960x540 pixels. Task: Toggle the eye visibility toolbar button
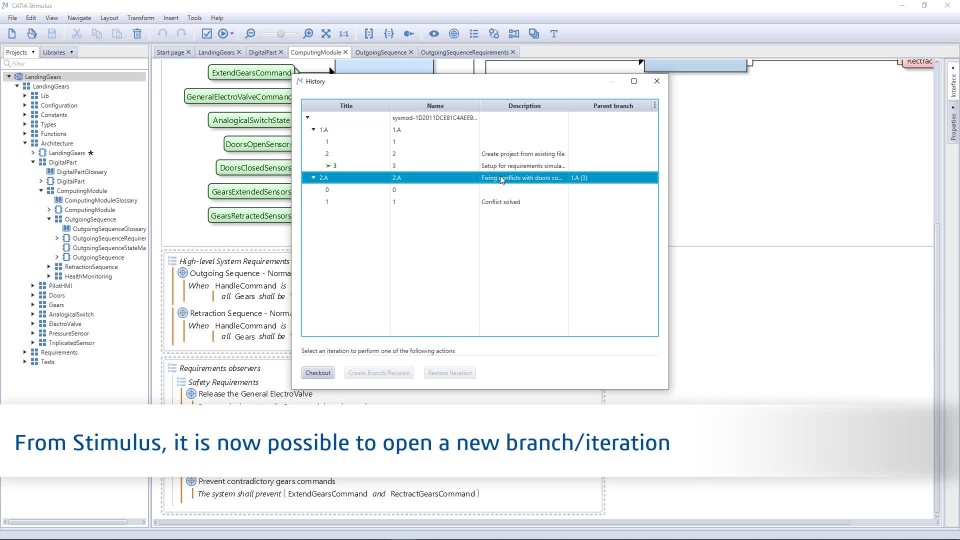tap(433, 34)
